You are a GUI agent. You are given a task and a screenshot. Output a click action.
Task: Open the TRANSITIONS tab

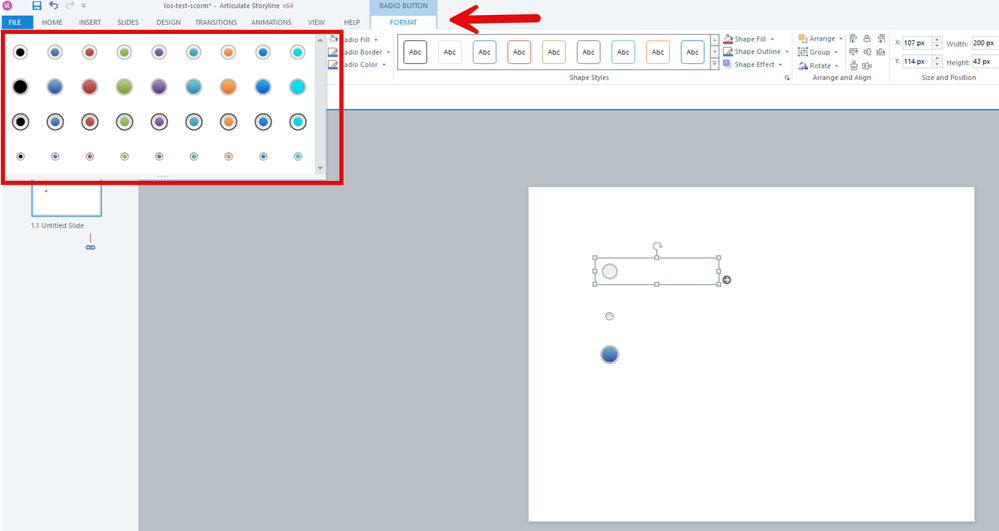pyautogui.click(x=216, y=22)
